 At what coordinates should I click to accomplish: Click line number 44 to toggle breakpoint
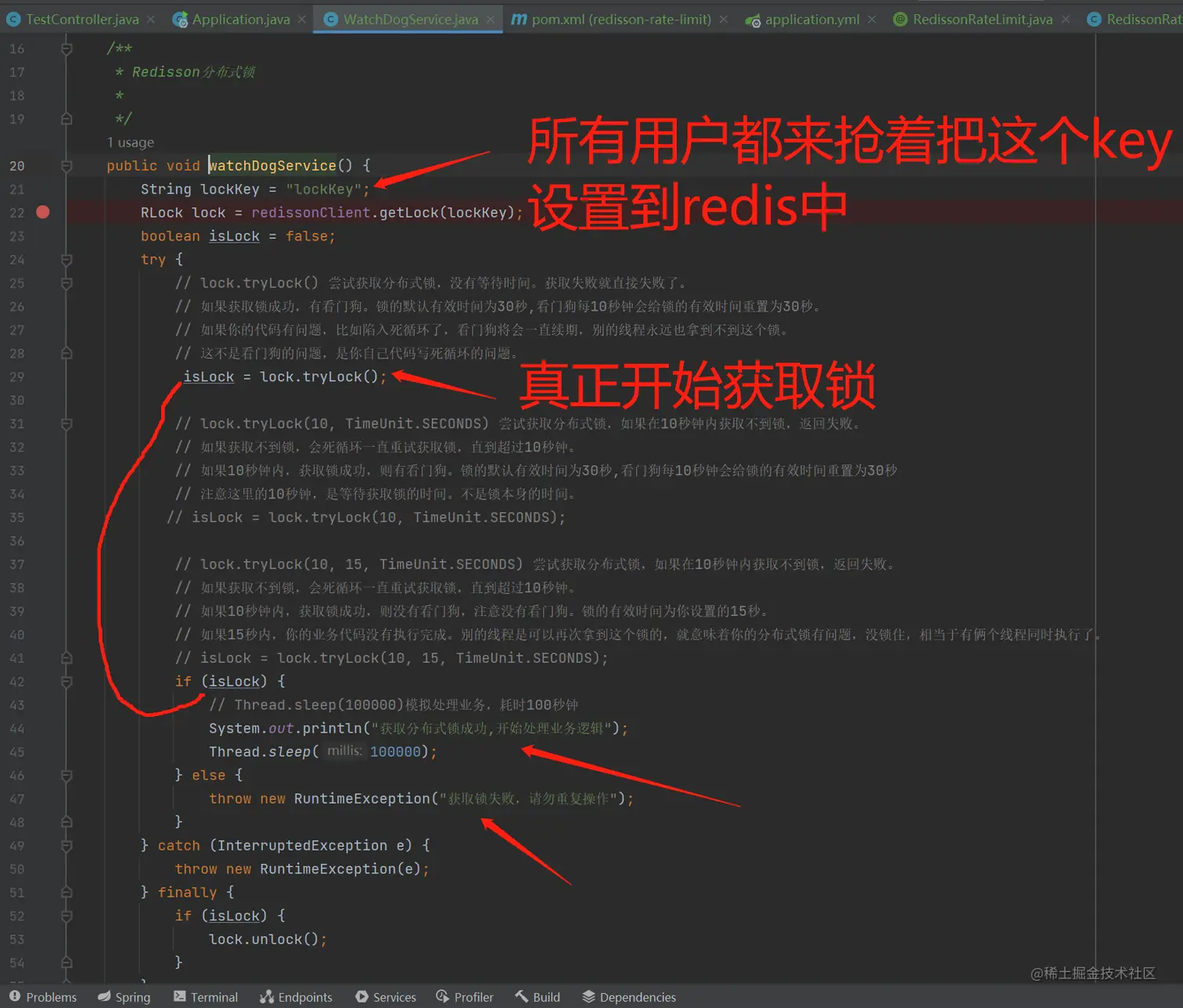17,729
